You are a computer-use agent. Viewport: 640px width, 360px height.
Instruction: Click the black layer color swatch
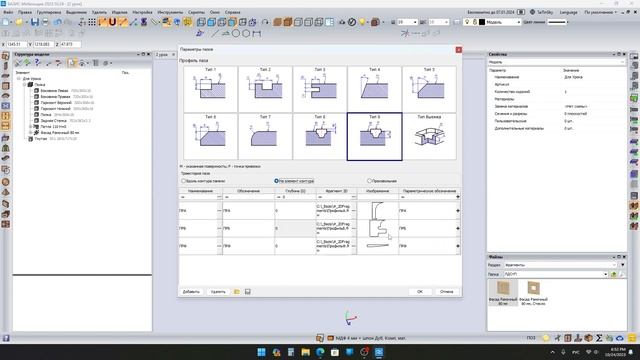(482, 22)
